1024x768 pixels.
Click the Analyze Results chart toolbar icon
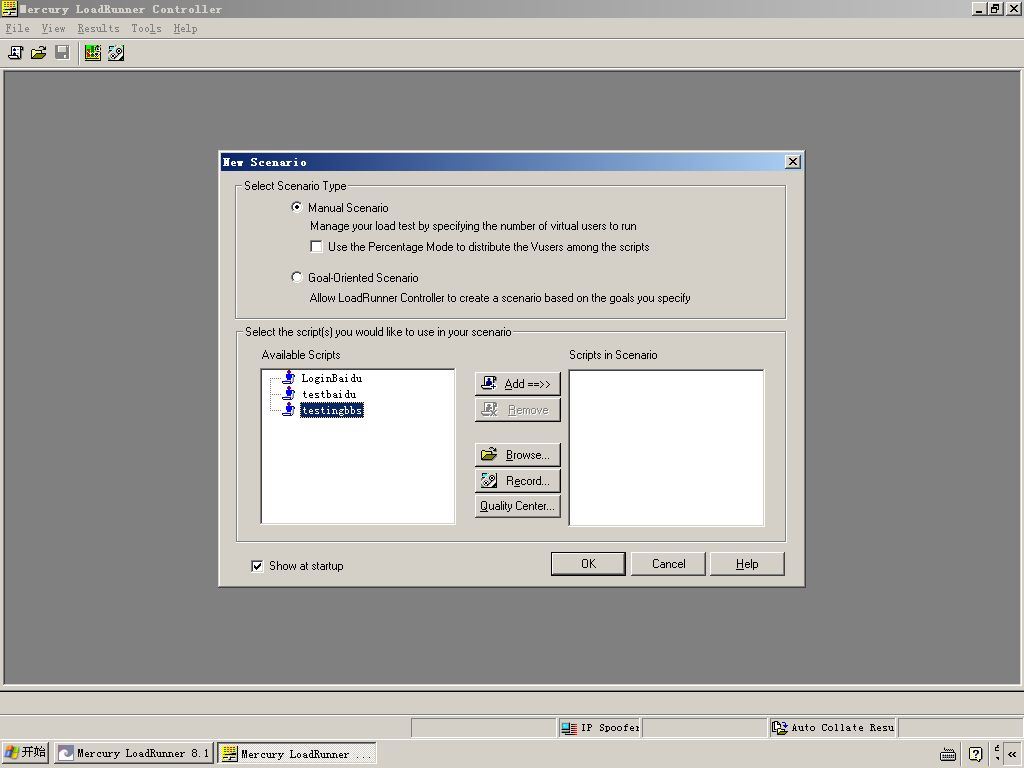(x=93, y=53)
